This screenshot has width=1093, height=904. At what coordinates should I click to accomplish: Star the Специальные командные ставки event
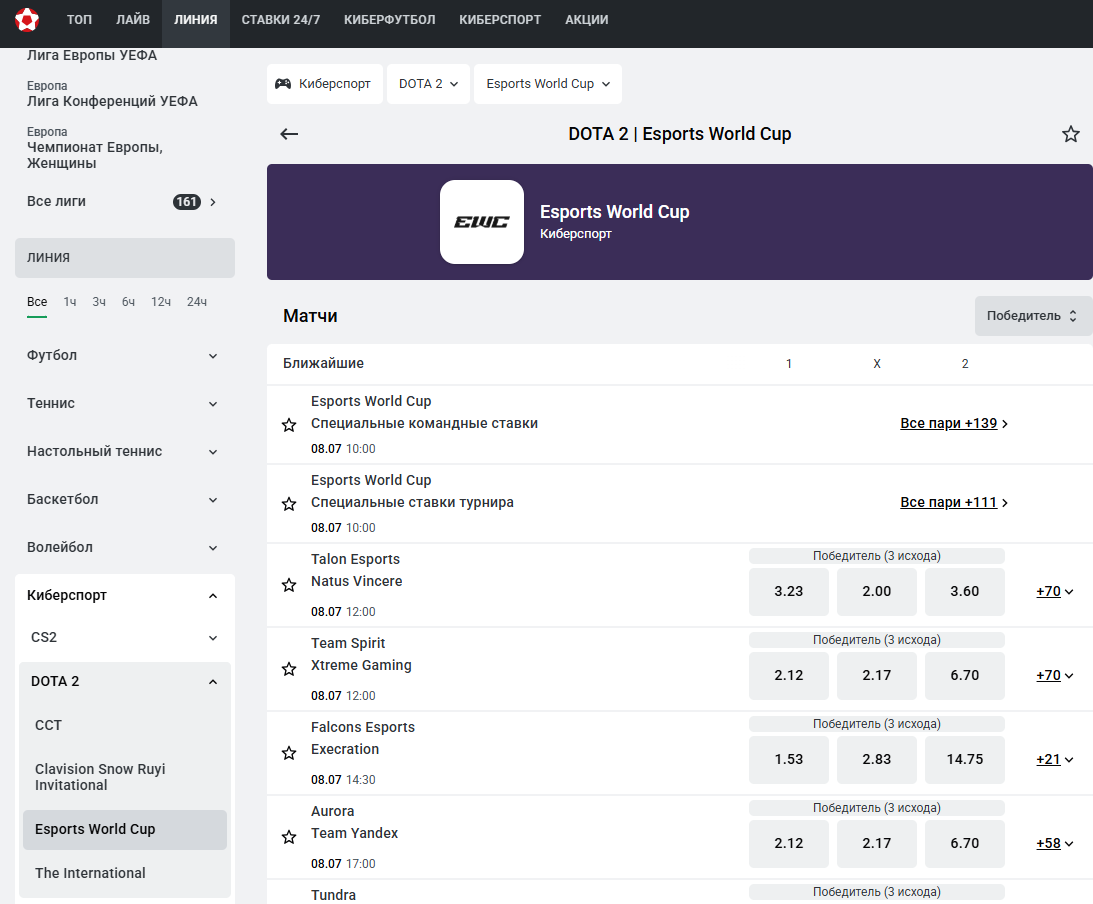pos(289,424)
